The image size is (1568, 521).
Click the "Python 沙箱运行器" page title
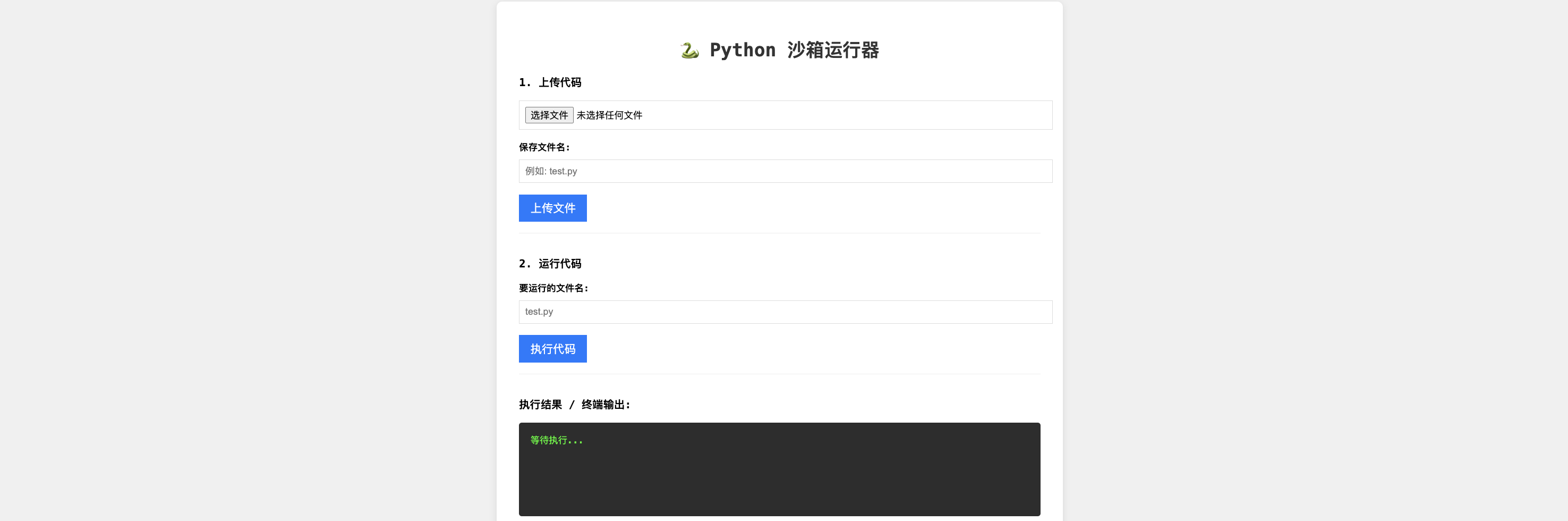[x=794, y=50]
